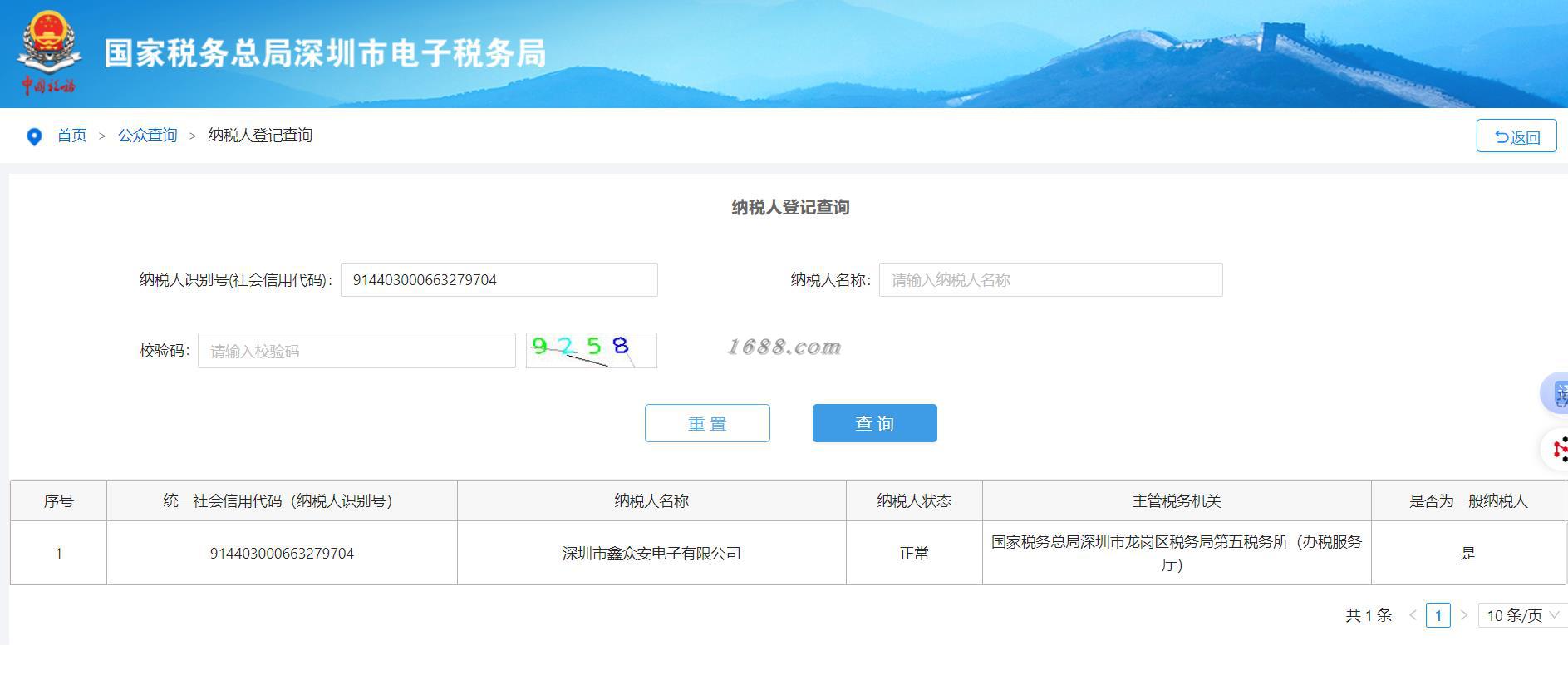
Task: Click the 是 general taxpayer cell
Action: [x=1468, y=553]
